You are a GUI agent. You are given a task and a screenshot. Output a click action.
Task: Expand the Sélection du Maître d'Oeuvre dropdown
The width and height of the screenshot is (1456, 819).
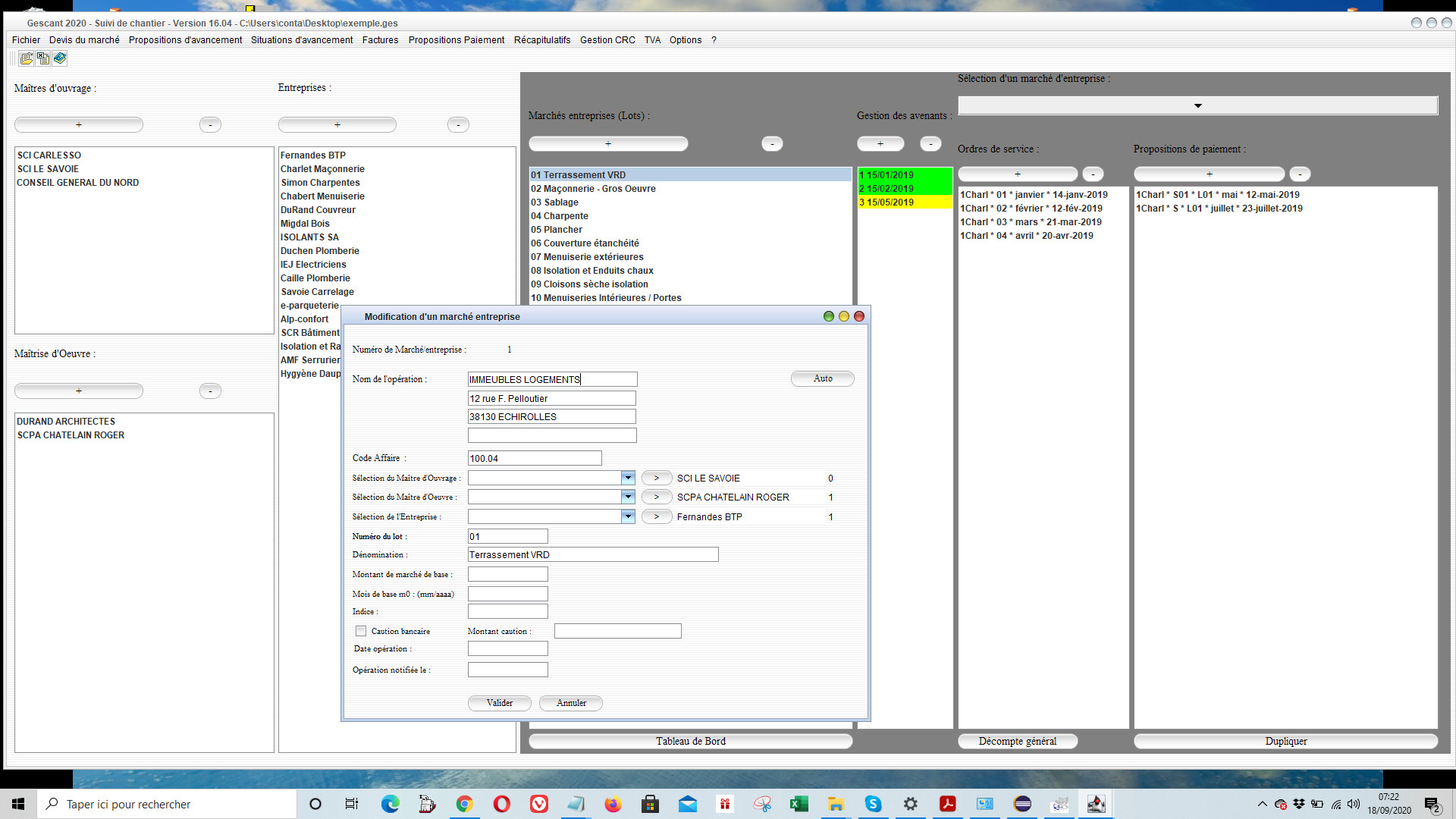627,497
